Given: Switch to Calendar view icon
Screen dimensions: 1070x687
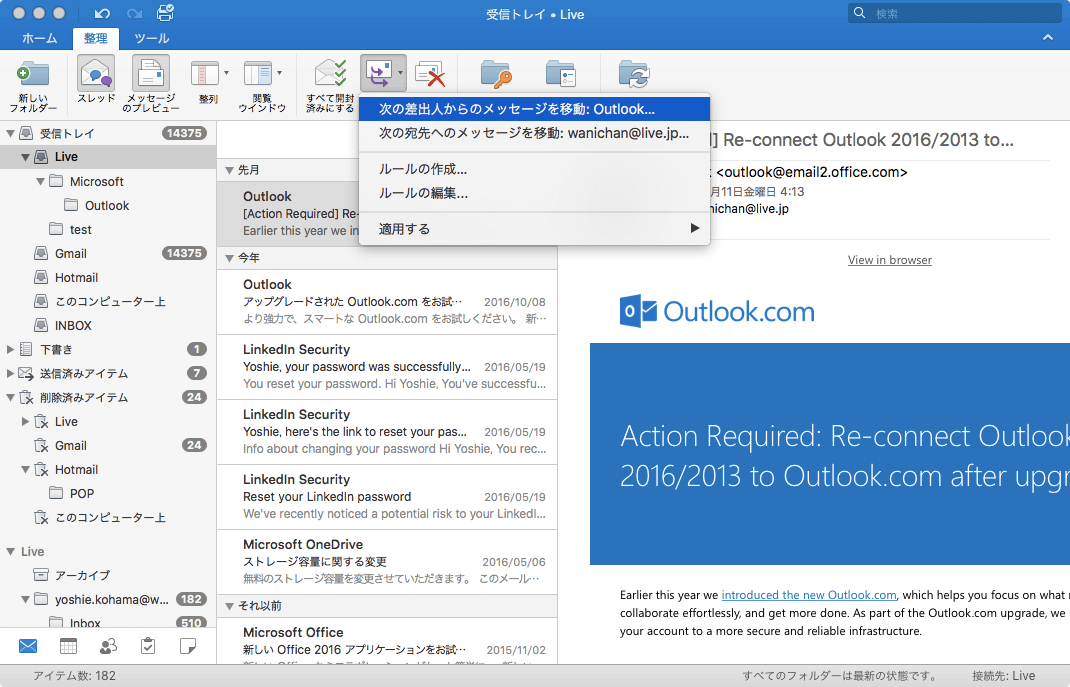Looking at the screenshot, I should pyautogui.click(x=68, y=645).
